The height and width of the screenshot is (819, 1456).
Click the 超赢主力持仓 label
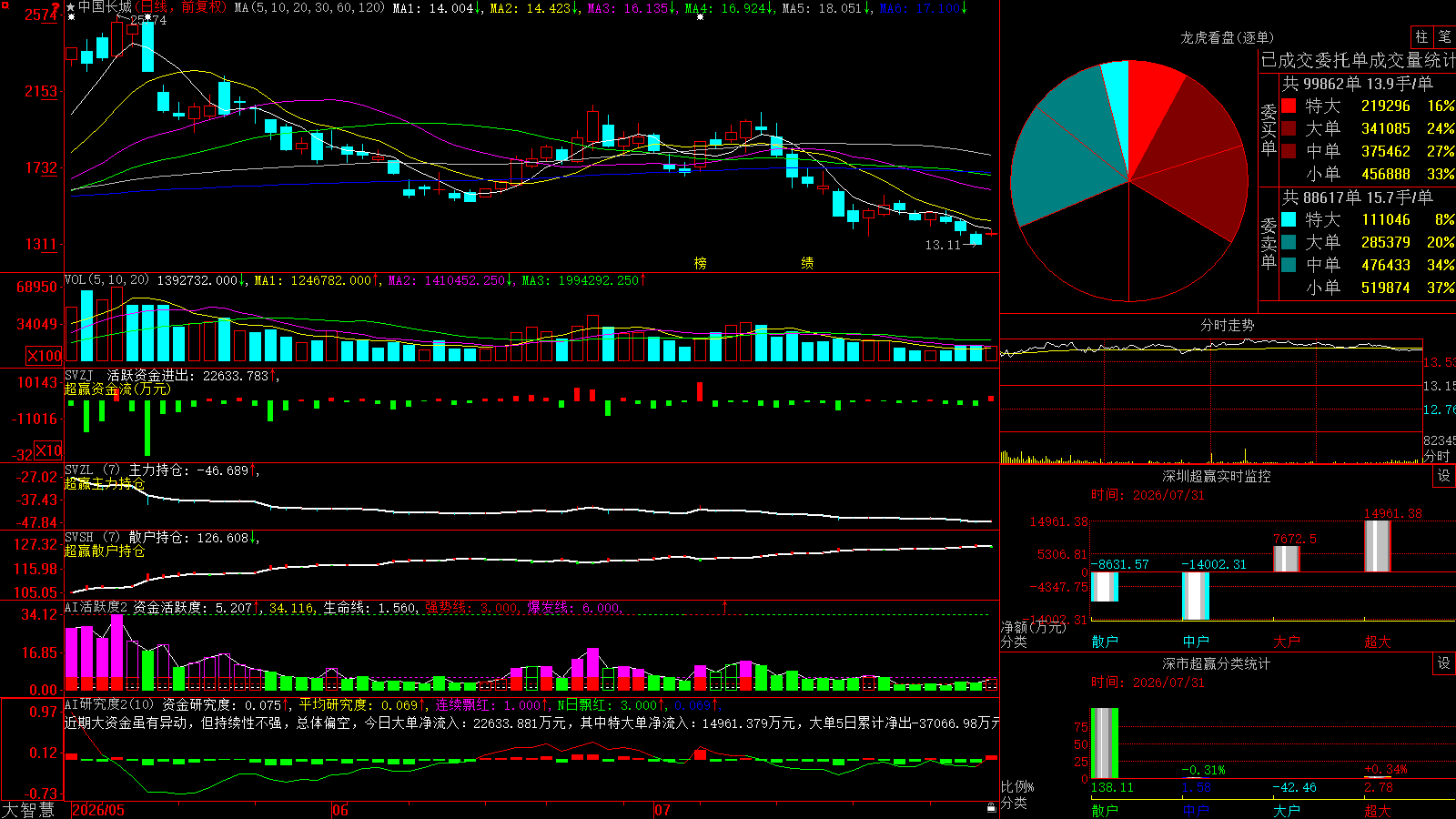105,483
